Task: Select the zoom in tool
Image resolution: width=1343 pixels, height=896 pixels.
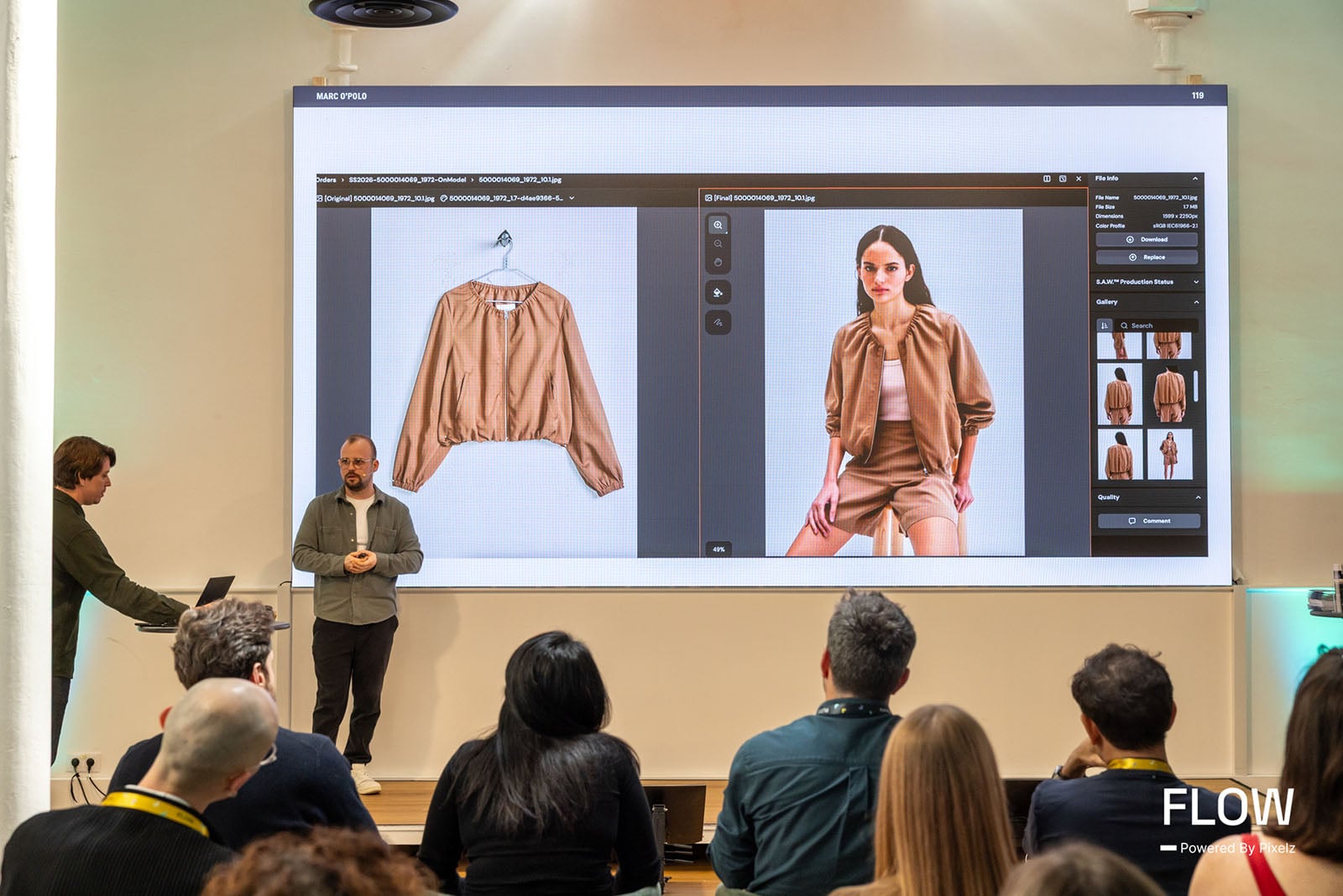Action: click(718, 225)
